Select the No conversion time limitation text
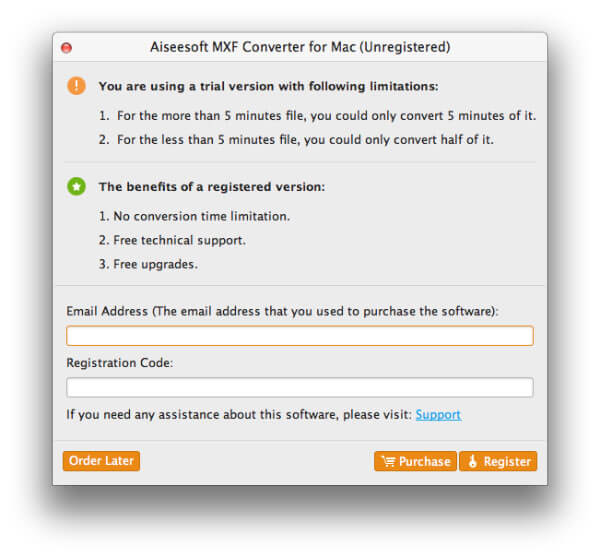This screenshot has height=558, width=600. point(194,216)
